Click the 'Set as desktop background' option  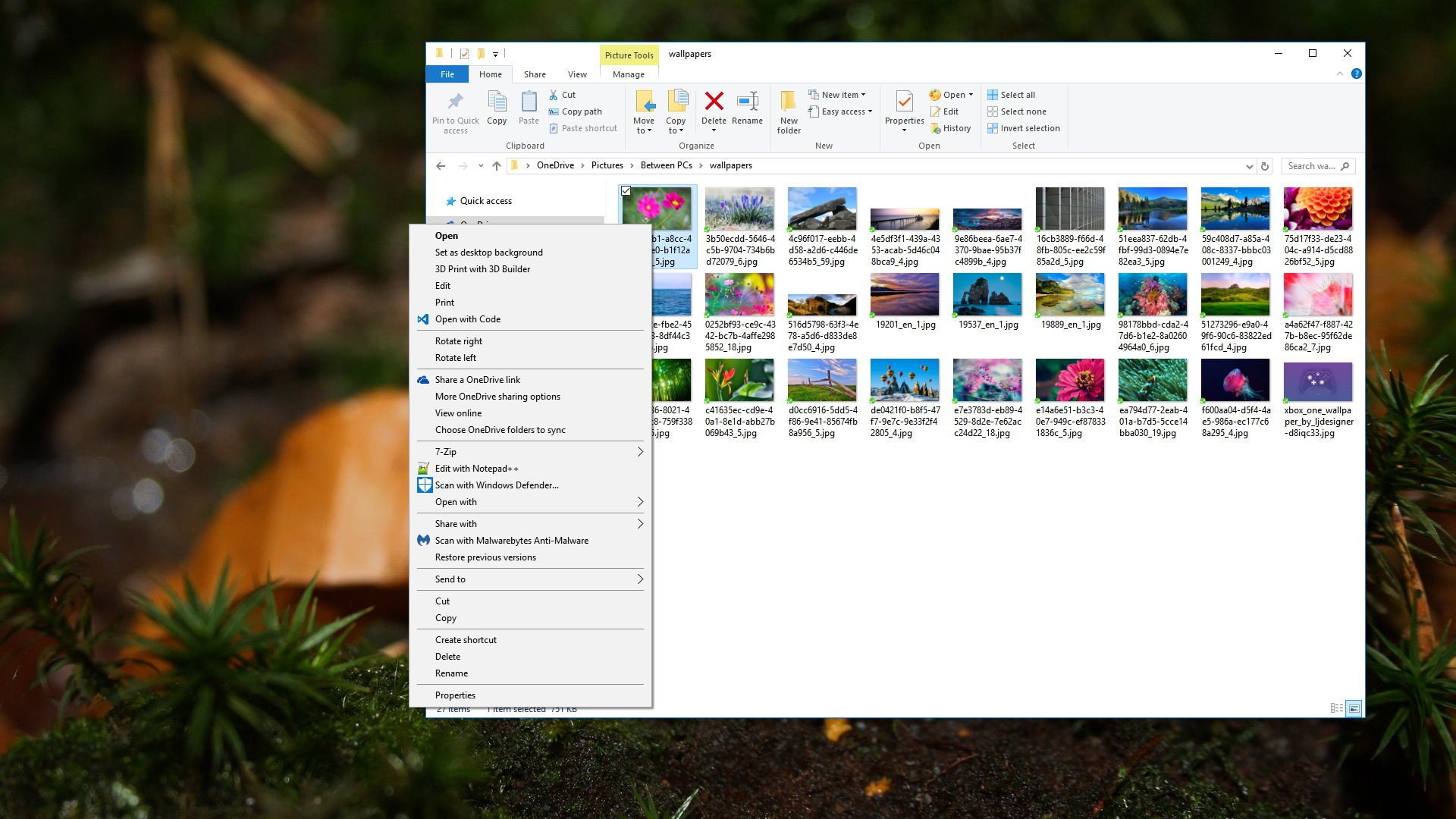(489, 252)
